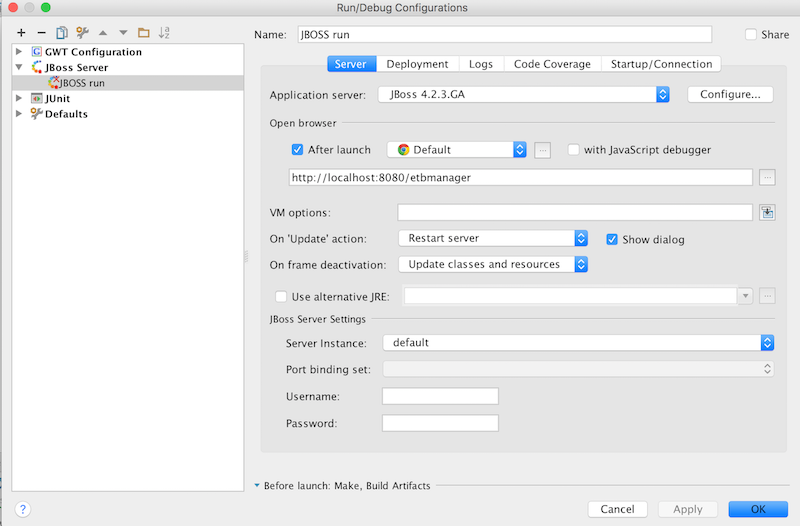Screen dimensions: 800x526
Task: Copy the selected configuration
Action: click(62, 33)
